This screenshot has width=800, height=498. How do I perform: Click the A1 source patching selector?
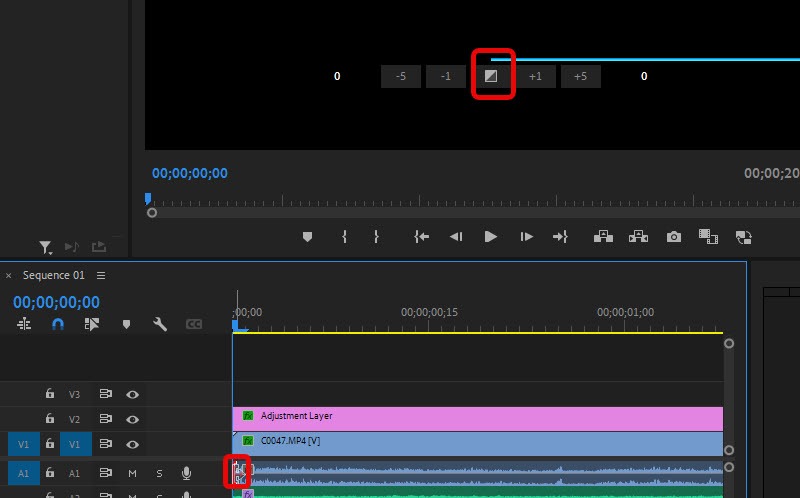click(24, 473)
